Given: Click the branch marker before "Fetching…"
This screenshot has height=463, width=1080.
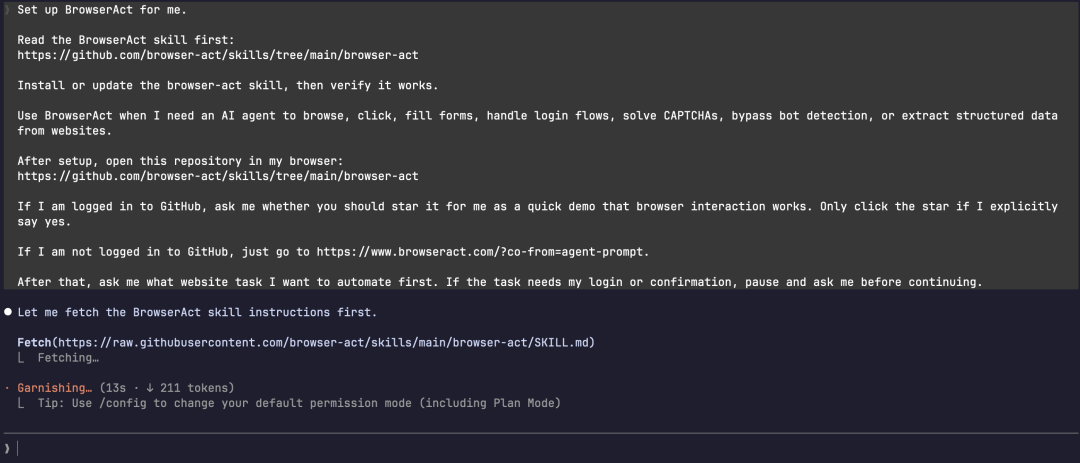Looking at the screenshot, I should [x=21, y=358].
